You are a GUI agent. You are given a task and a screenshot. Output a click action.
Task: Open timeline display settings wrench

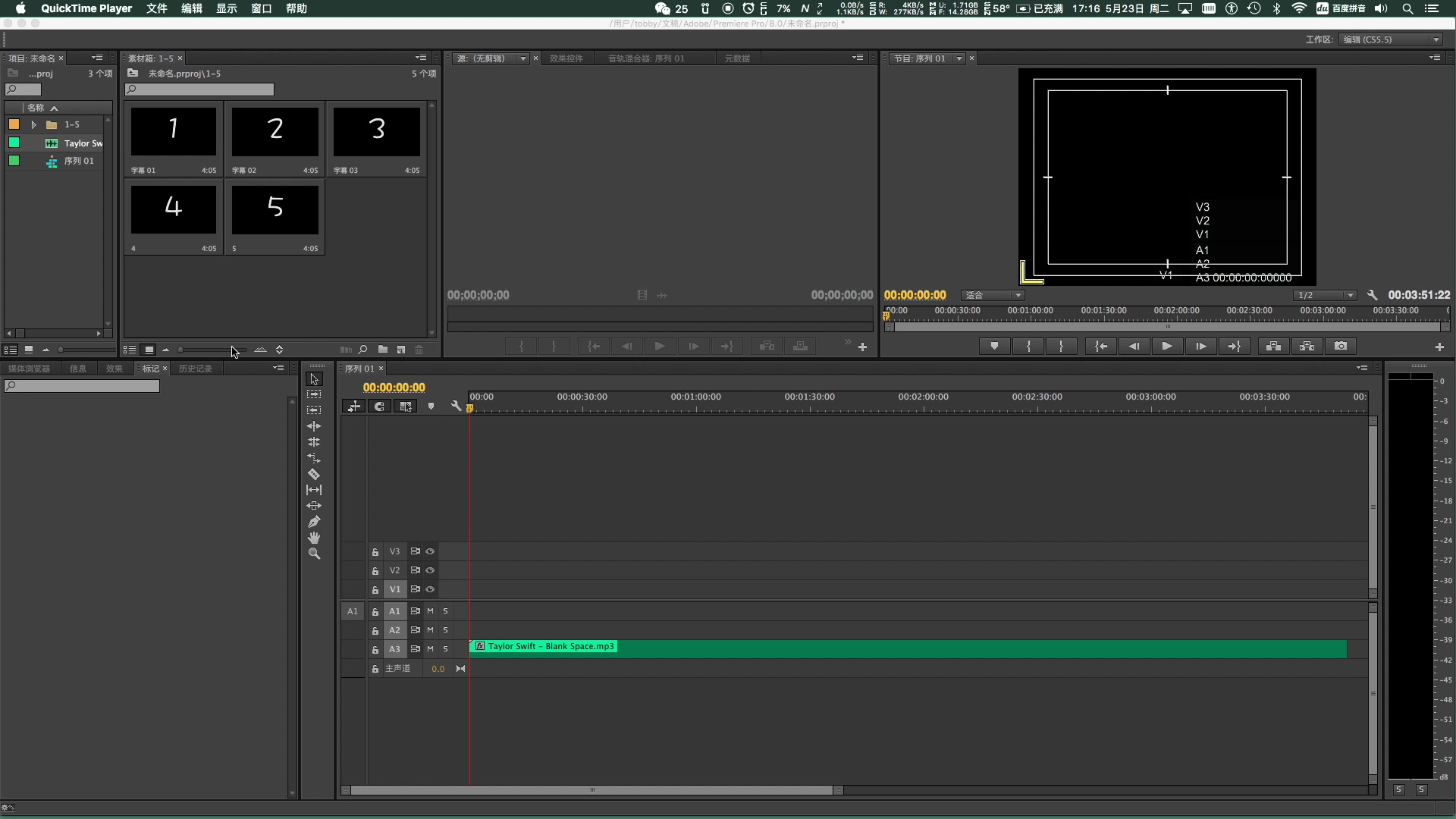coord(456,406)
